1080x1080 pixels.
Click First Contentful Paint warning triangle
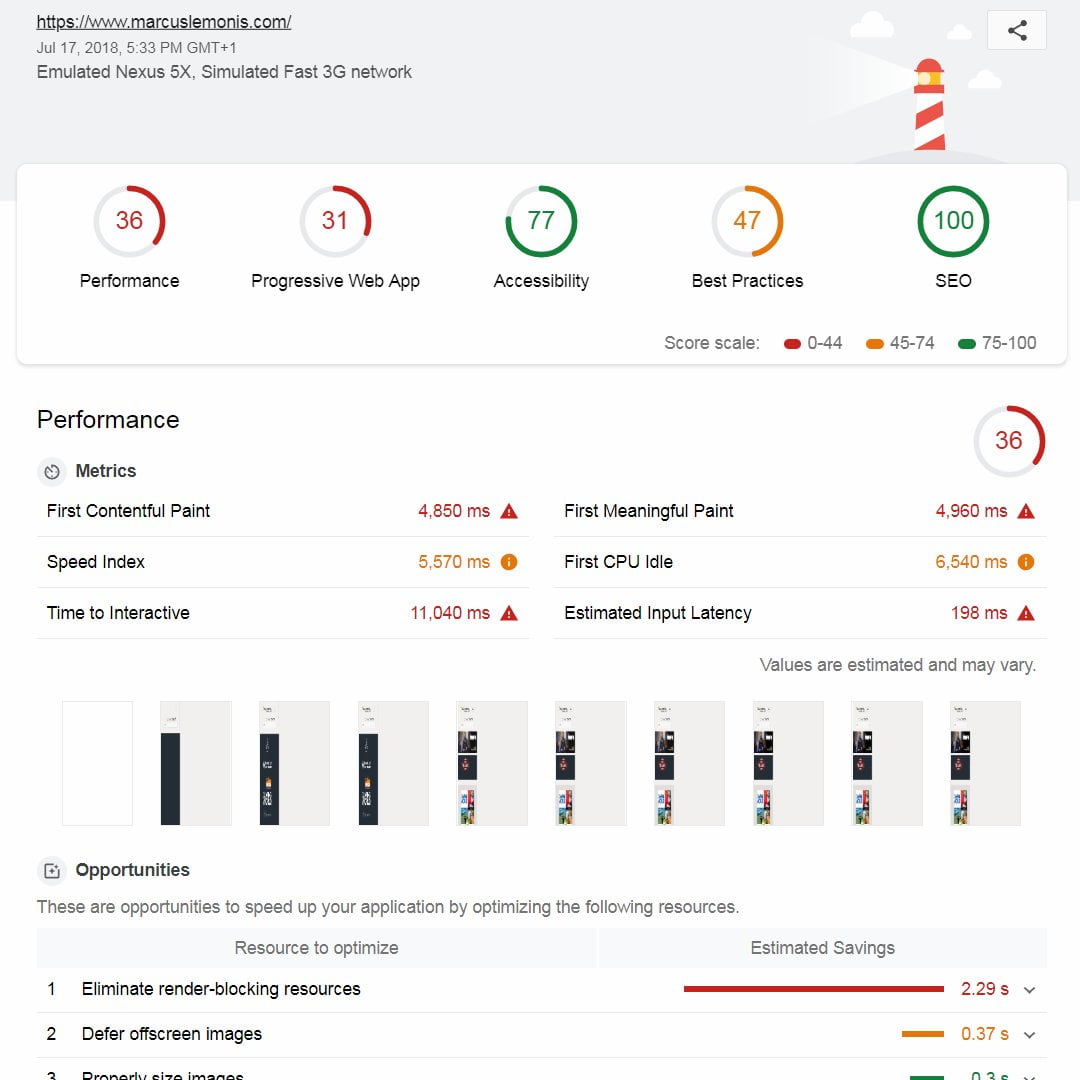tap(509, 511)
